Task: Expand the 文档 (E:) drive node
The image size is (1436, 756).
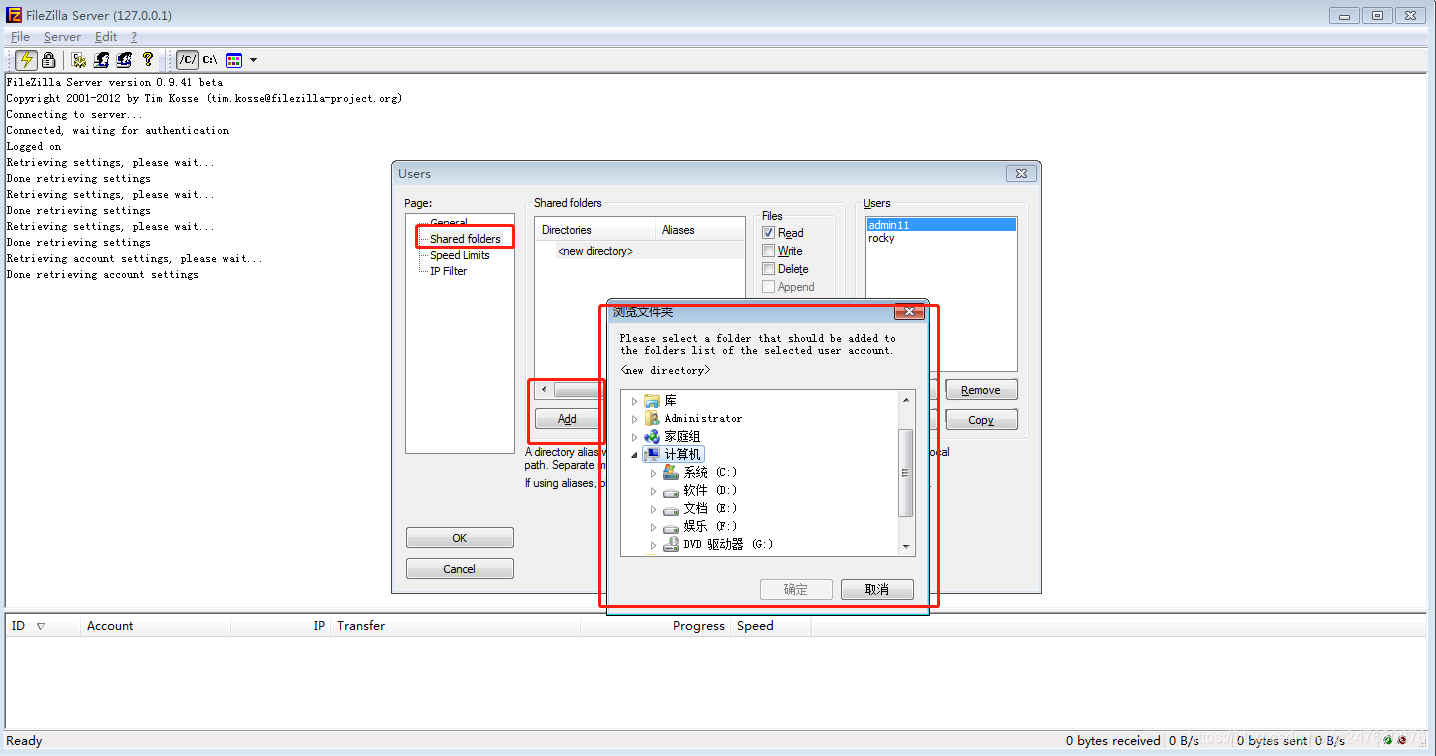Action: coord(654,509)
